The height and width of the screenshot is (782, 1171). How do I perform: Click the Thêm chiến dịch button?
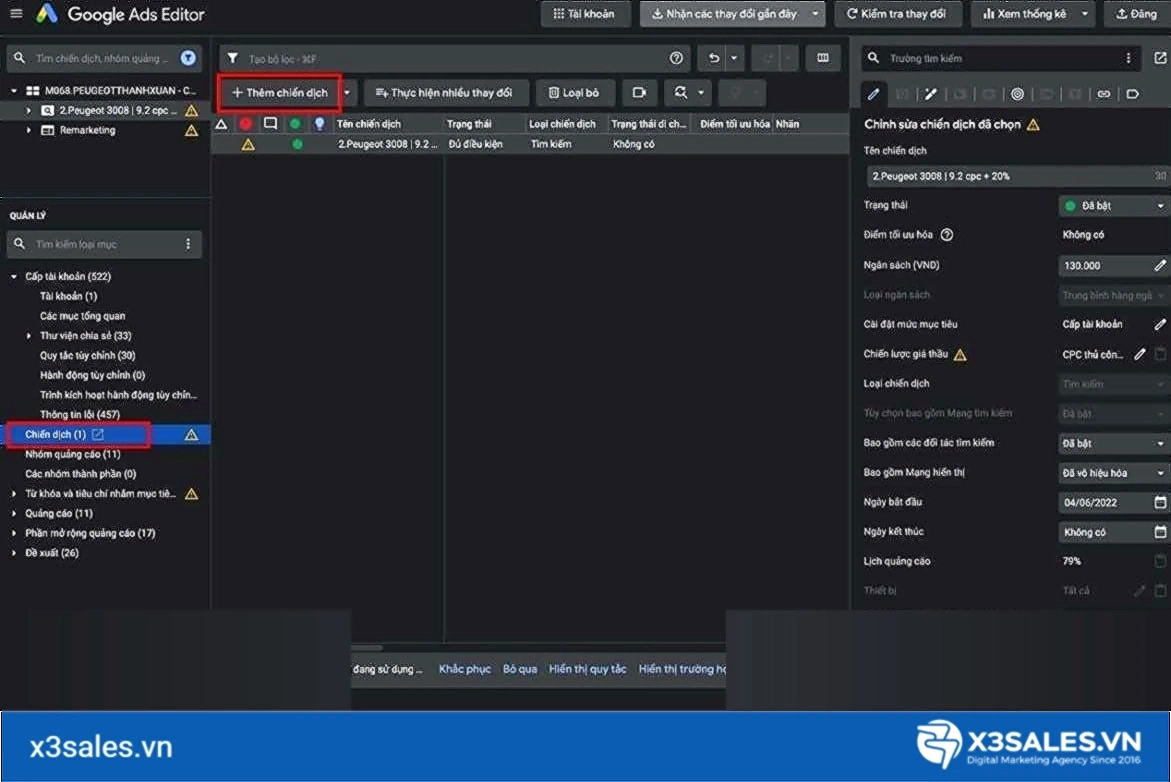point(279,93)
